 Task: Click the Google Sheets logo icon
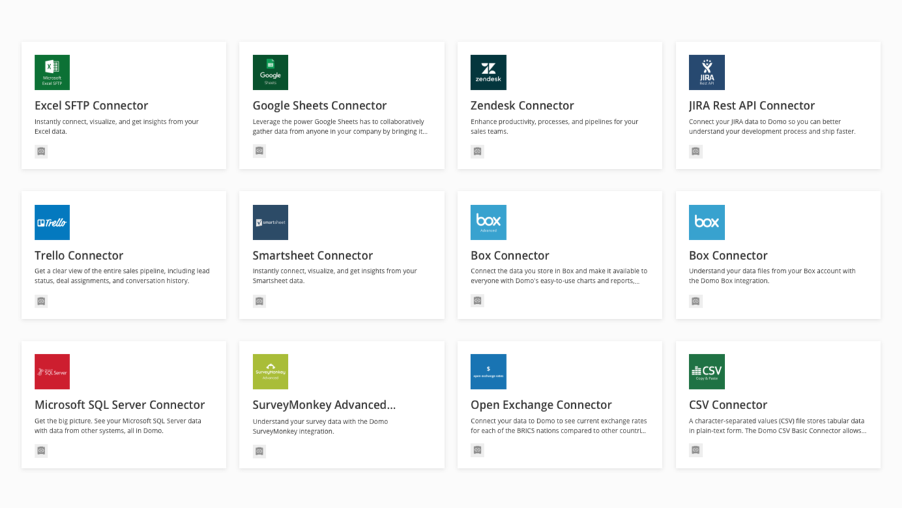coord(270,72)
